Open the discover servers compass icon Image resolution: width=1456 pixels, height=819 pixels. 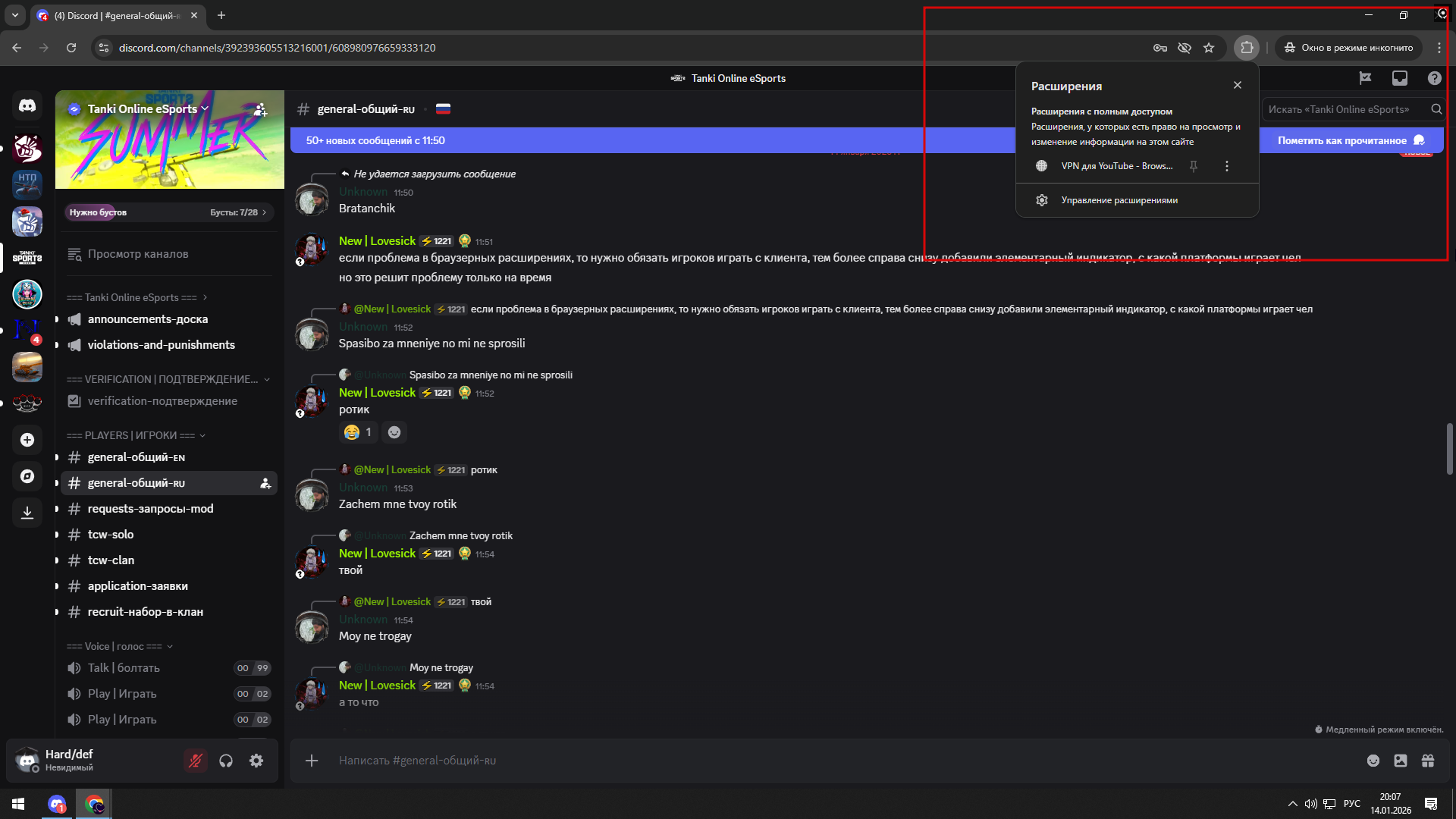[27, 476]
